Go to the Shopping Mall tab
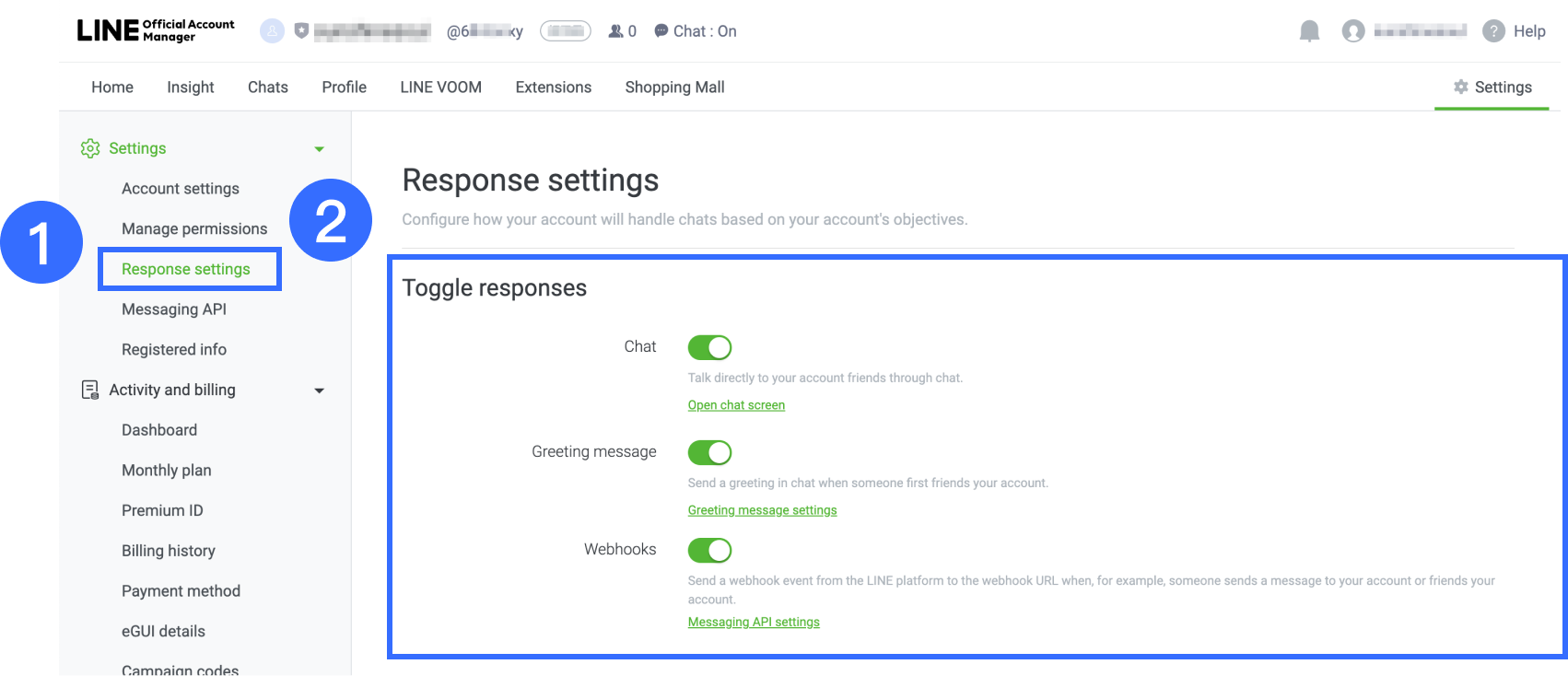Image resolution: width=1568 pixels, height=676 pixels. [675, 87]
